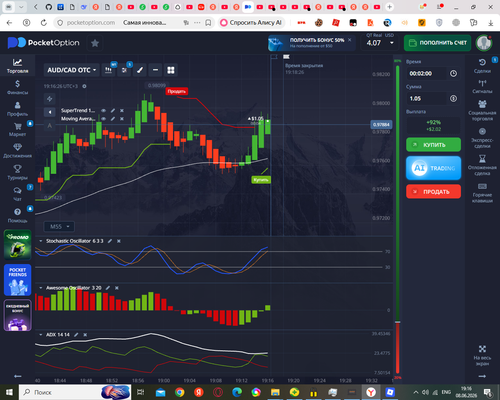The width and height of the screenshot is (500, 400).
Task: Open the Торговля (Trading) sidebar section
Action: point(17,66)
